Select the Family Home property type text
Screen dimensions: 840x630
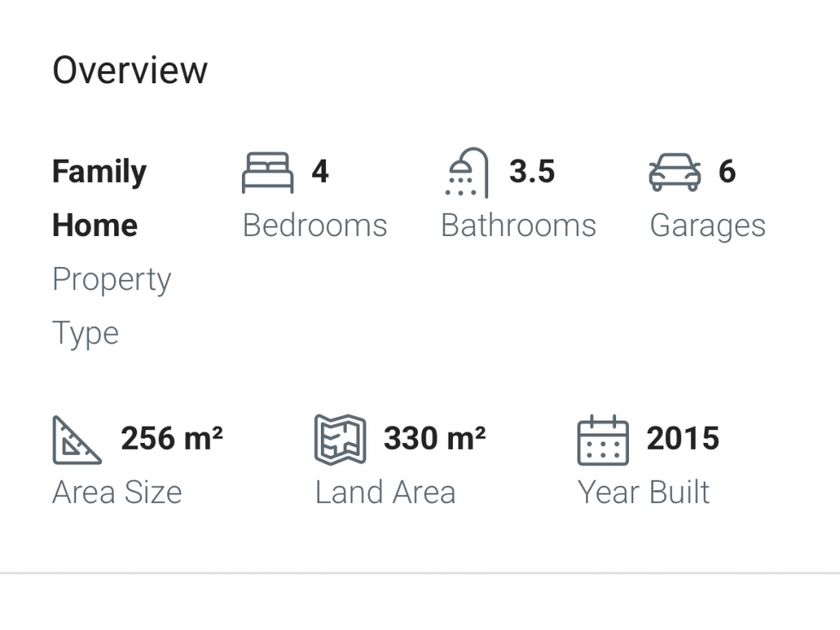tap(99, 198)
